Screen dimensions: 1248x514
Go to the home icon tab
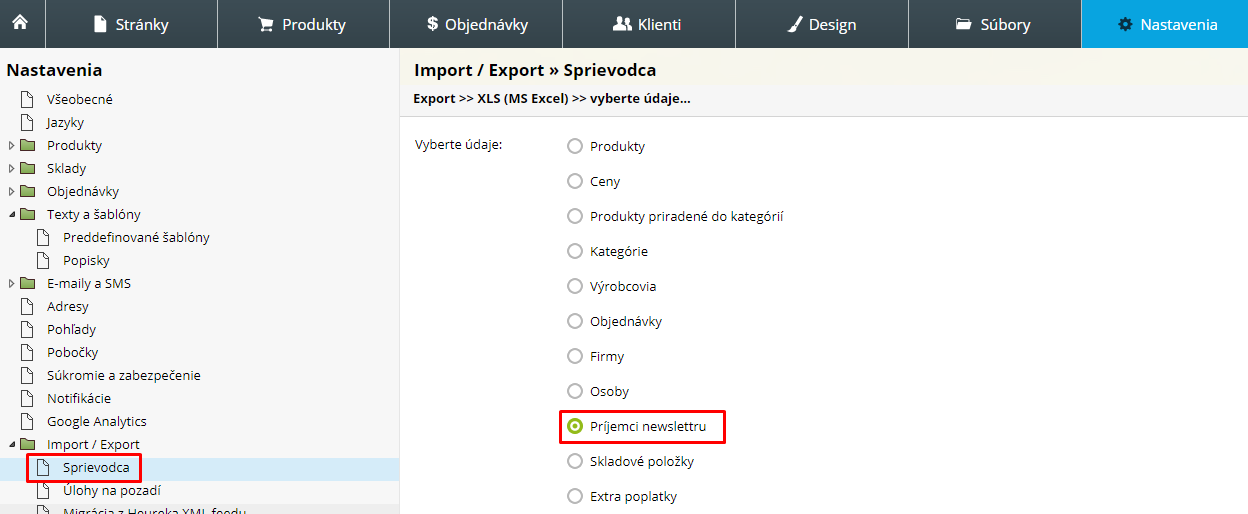click(x=21, y=24)
